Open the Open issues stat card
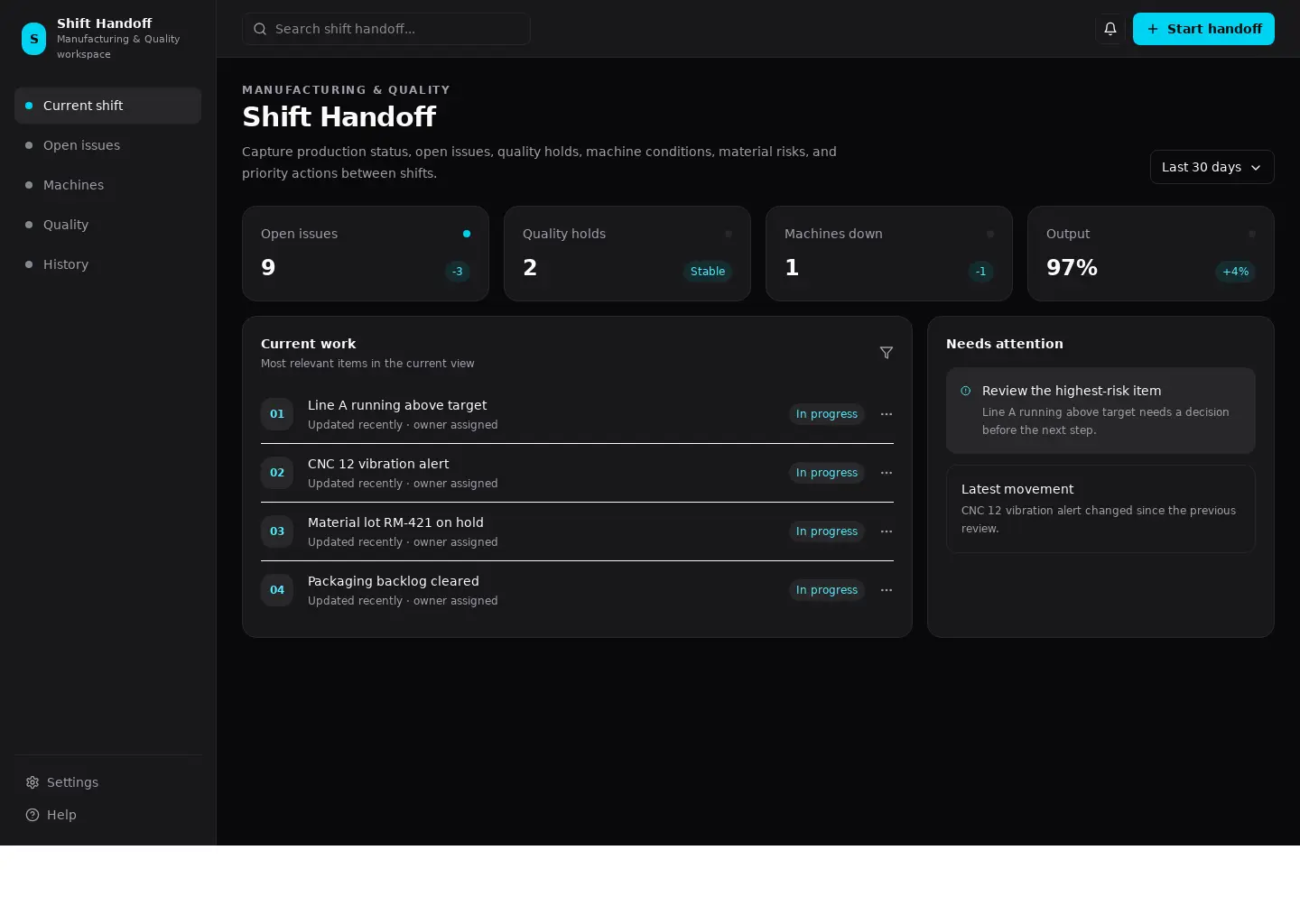 tap(366, 254)
